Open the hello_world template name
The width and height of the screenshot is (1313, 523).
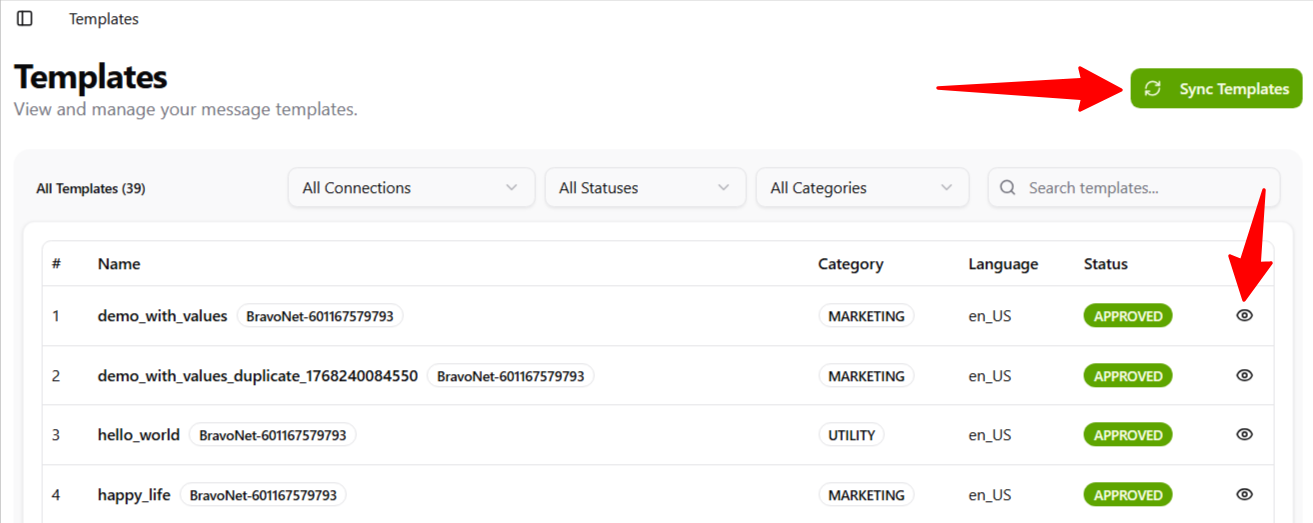coord(138,435)
